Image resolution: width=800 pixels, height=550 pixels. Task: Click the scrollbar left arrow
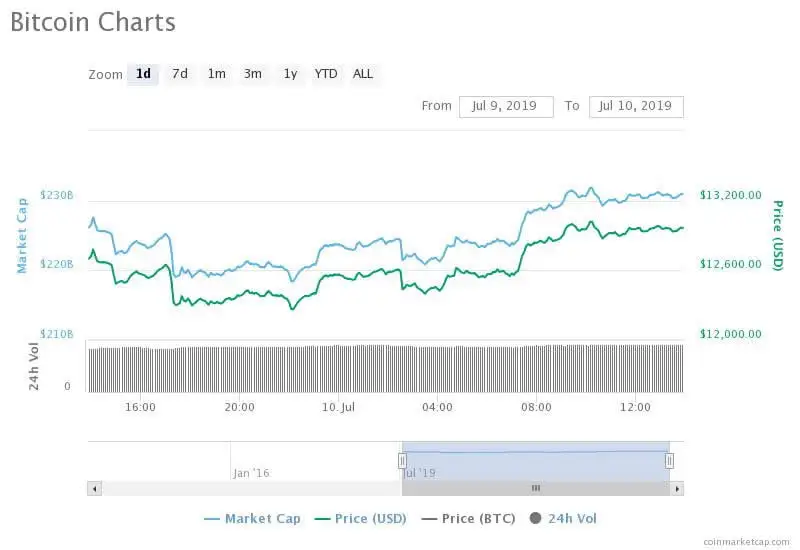pos(94,488)
